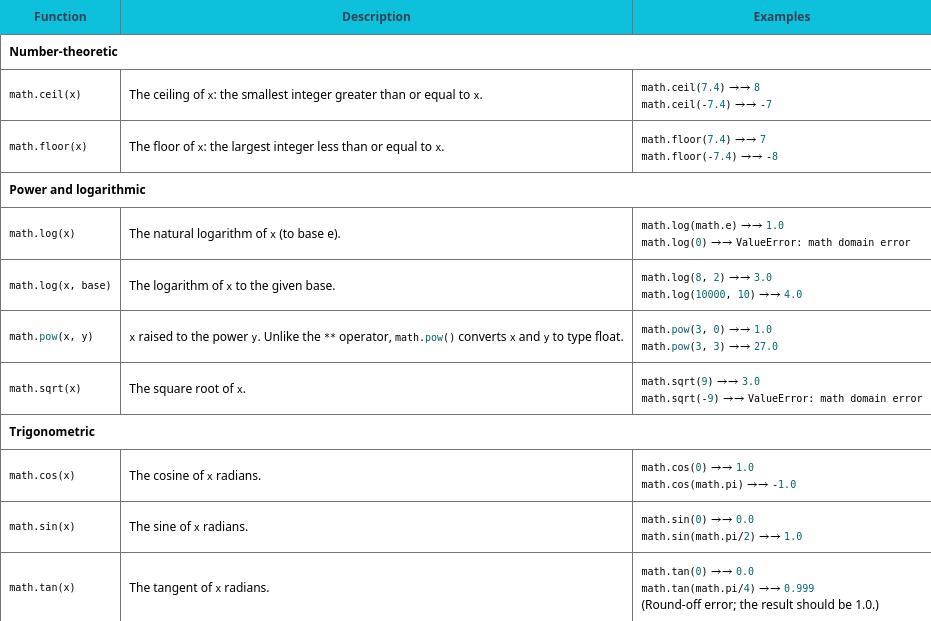Click the math.floor(x) function name
The width and height of the screenshot is (931, 621).
click(48, 147)
